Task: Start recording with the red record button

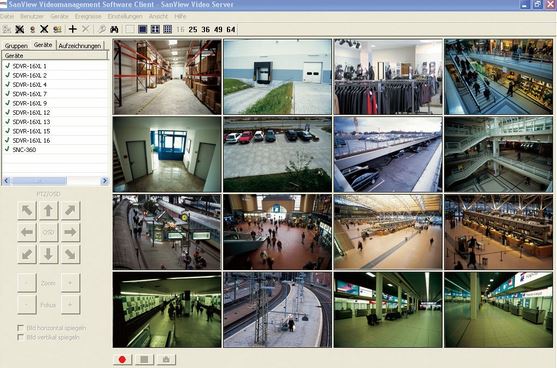Action: click(x=122, y=359)
